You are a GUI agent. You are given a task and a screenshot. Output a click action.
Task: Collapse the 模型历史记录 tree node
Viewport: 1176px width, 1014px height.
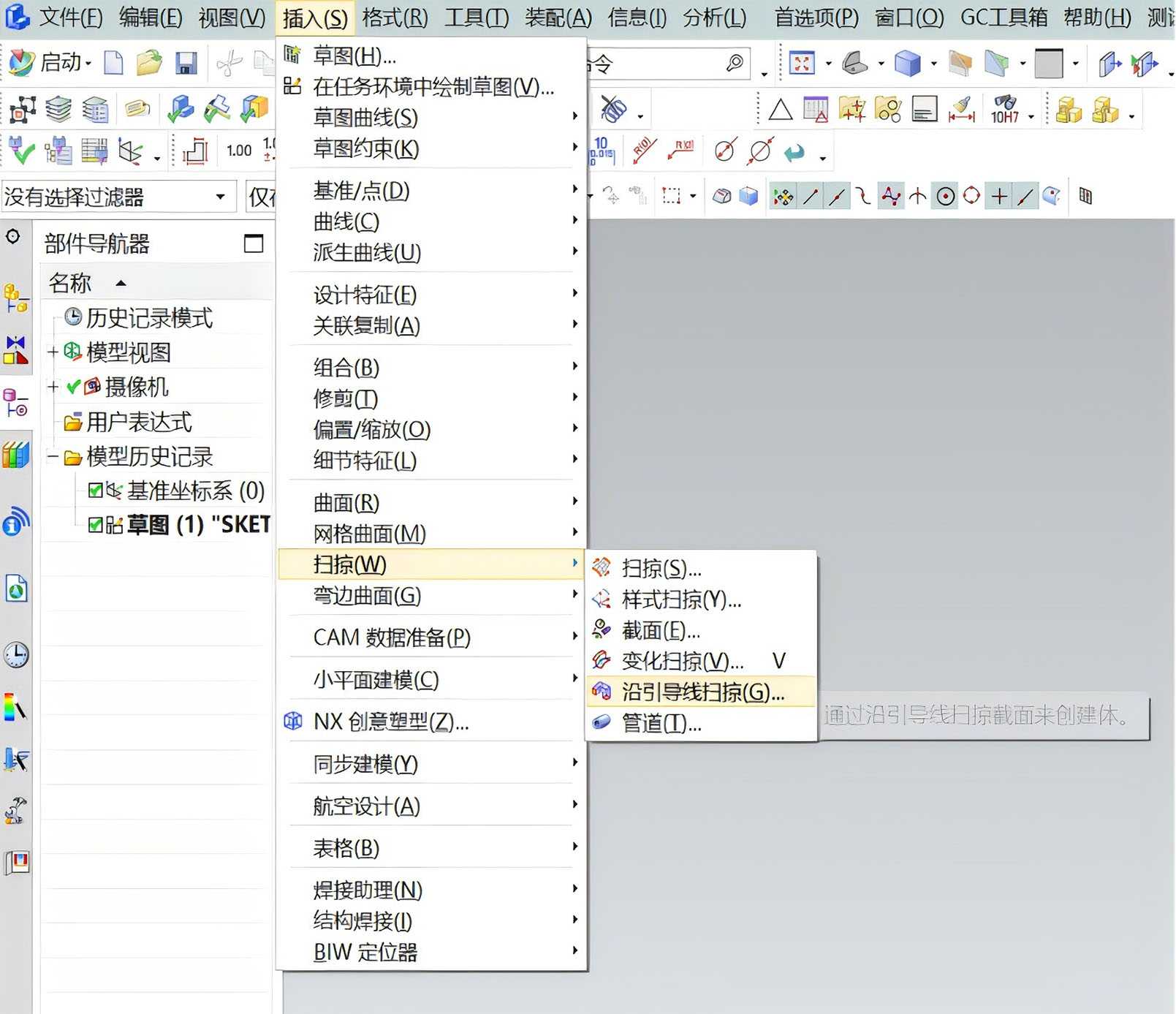coord(53,457)
